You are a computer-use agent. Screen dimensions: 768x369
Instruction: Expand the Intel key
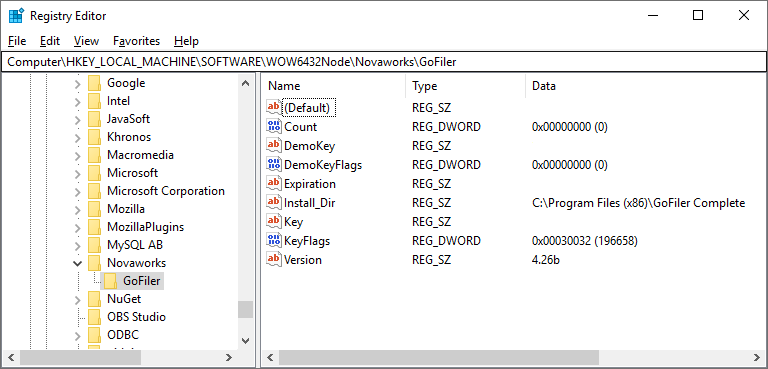coord(77,101)
